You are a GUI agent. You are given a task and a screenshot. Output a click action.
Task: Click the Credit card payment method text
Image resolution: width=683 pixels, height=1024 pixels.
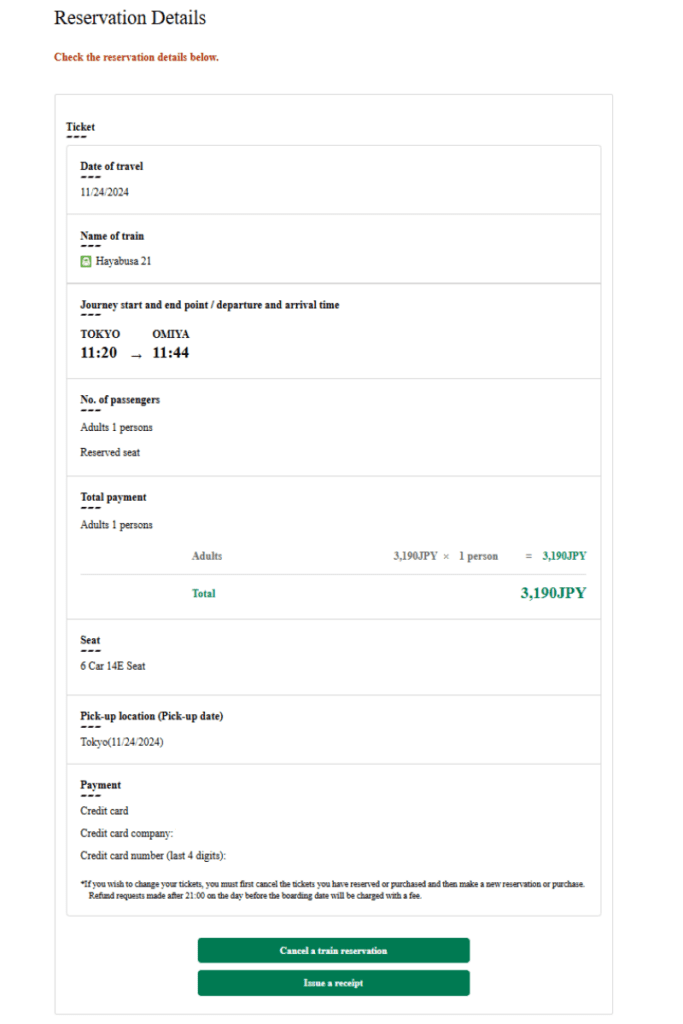click(103, 810)
